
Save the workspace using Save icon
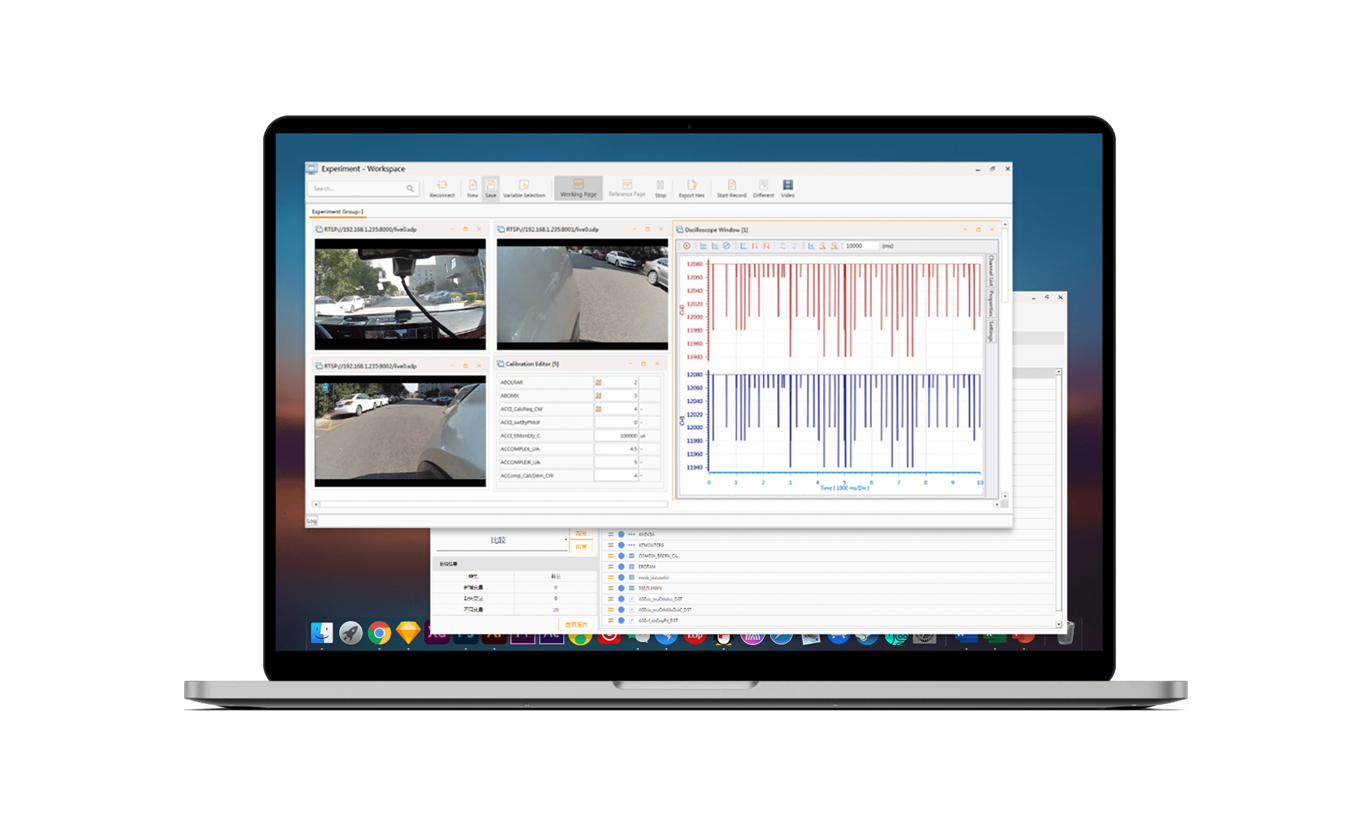point(490,188)
